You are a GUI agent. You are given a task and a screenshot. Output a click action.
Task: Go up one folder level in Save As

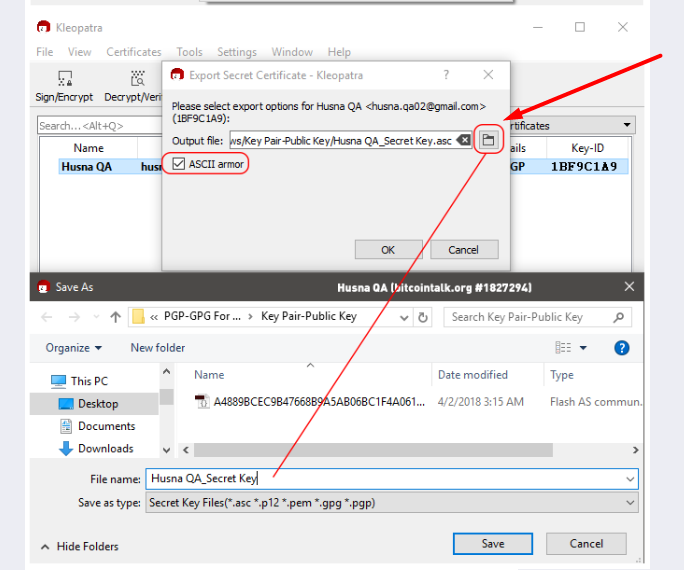point(115,317)
